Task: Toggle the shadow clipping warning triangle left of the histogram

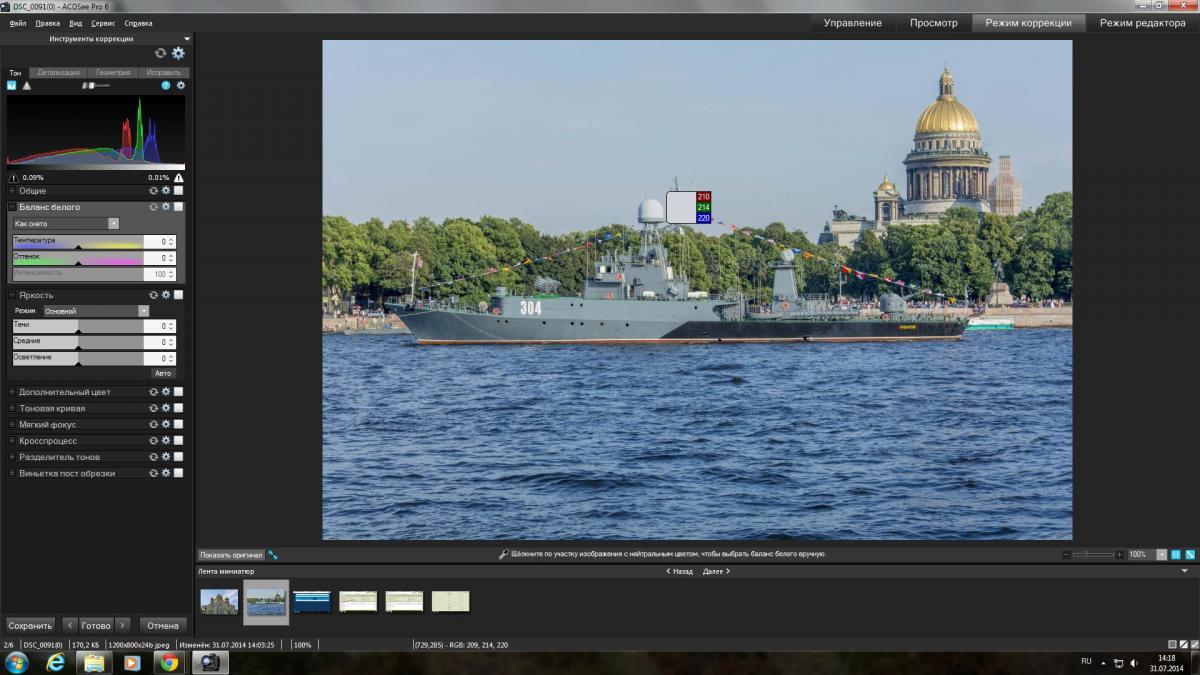Action: 13,177
